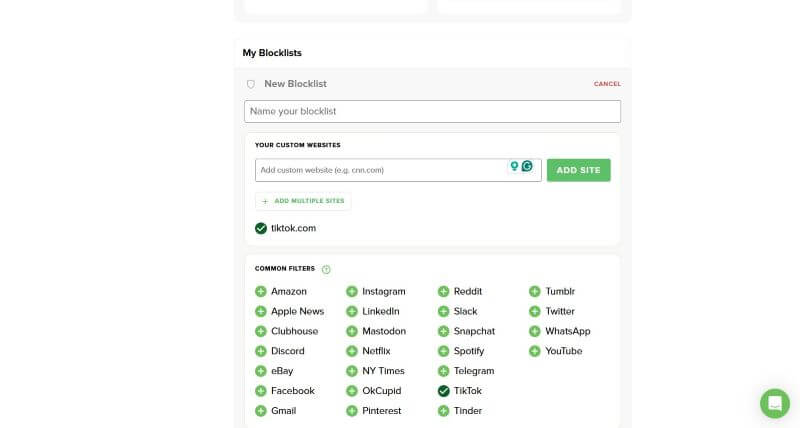Cancel the new blocklist

point(607,84)
